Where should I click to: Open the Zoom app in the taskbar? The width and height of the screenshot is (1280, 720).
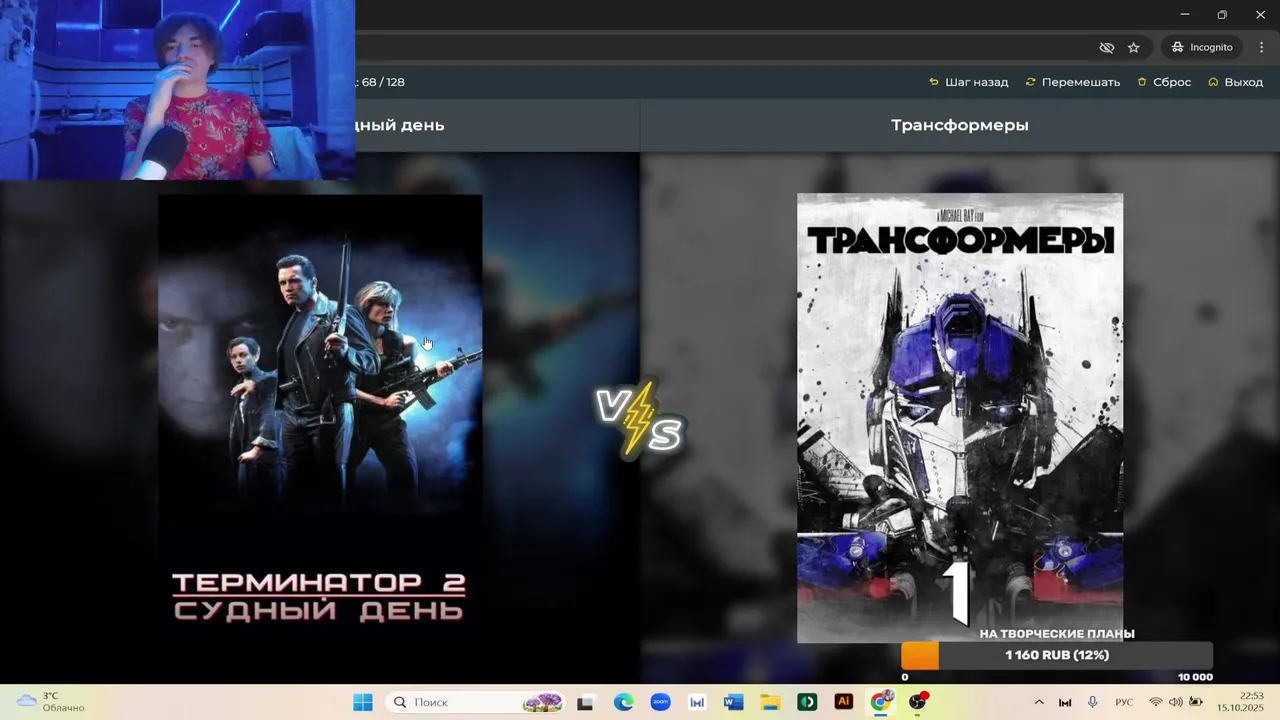(x=660, y=702)
